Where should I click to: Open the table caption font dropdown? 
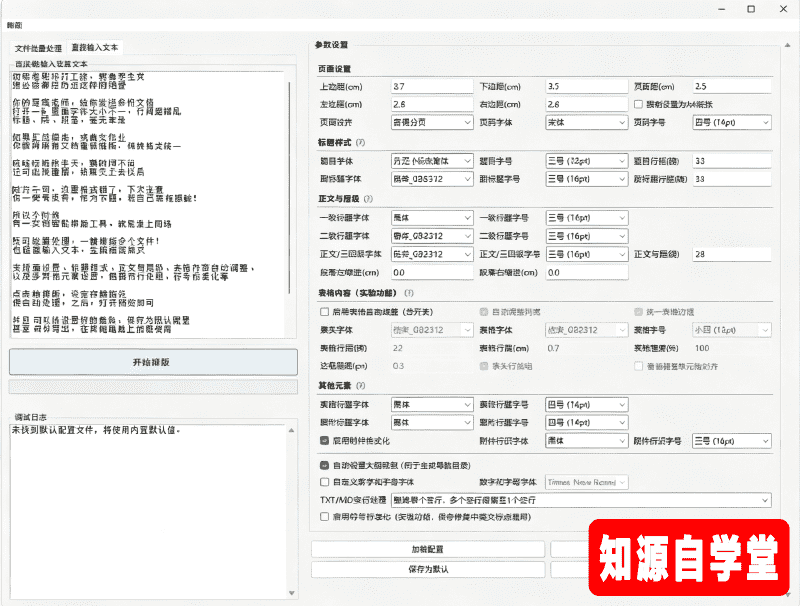pos(432,405)
